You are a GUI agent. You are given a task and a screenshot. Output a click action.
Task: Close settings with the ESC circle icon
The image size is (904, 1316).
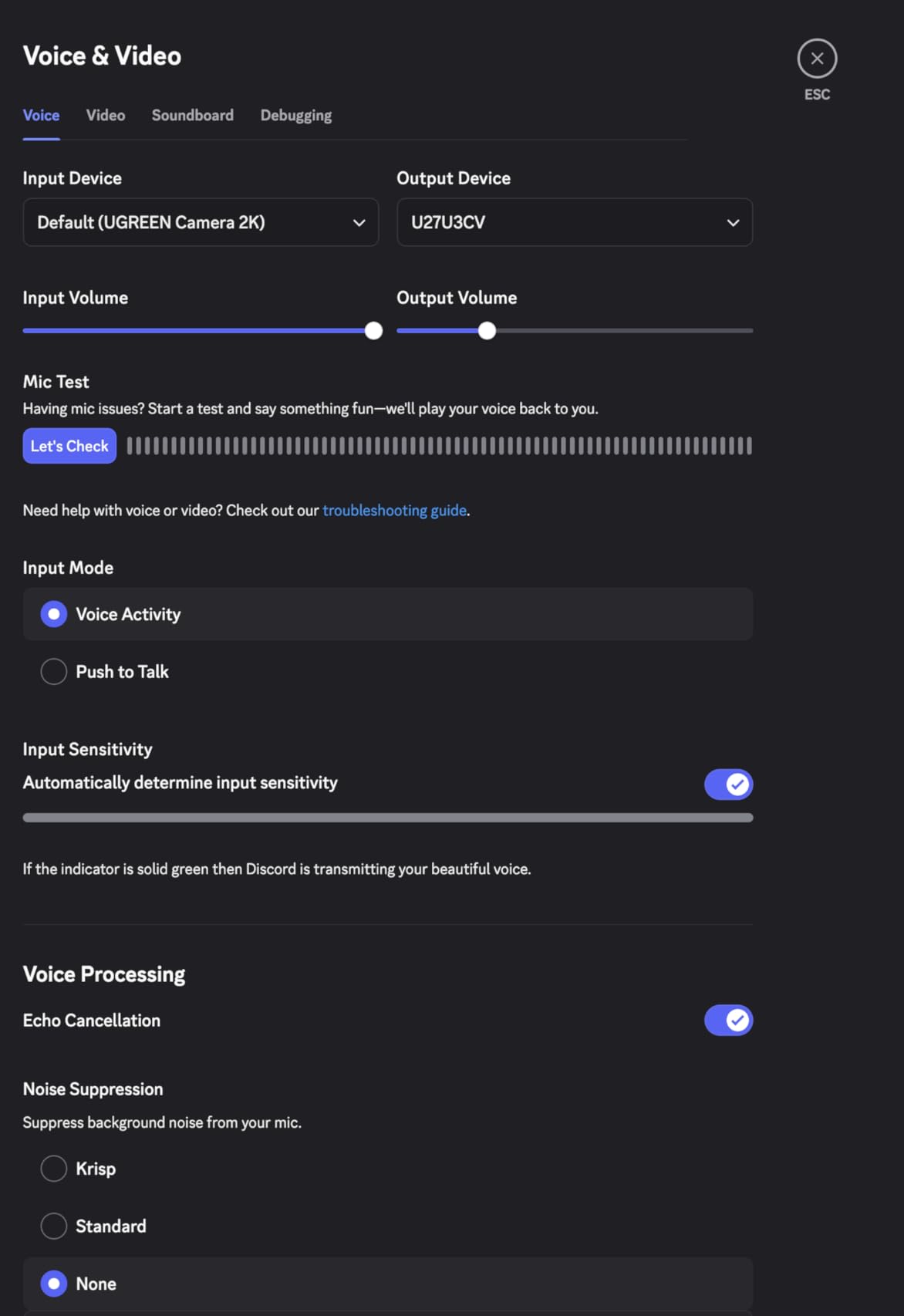pyautogui.click(x=817, y=59)
